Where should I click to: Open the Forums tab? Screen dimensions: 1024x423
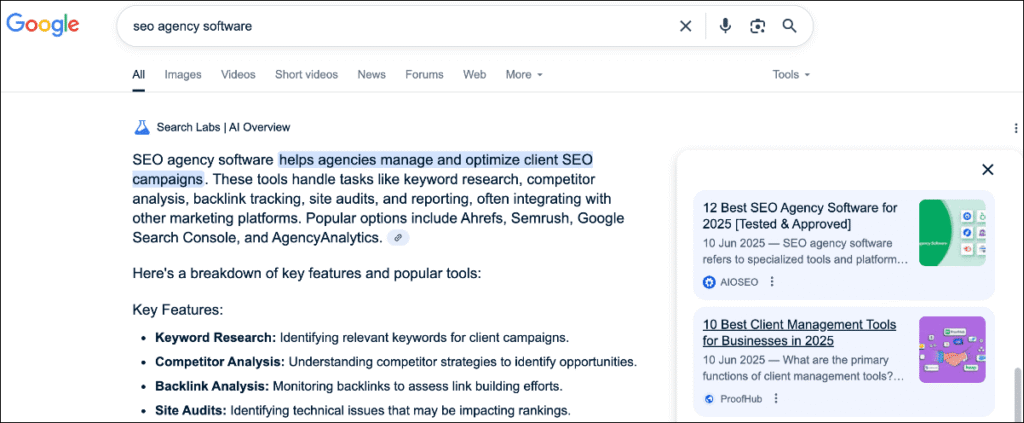424,74
